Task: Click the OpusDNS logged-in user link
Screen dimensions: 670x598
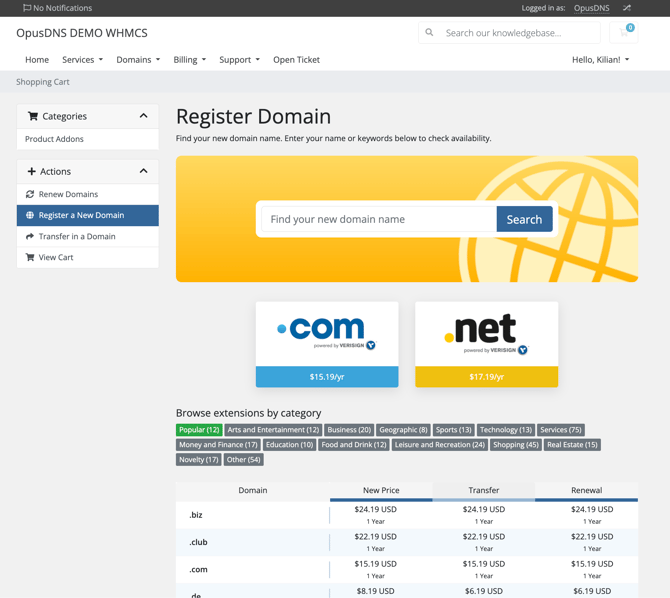Action: pos(591,8)
